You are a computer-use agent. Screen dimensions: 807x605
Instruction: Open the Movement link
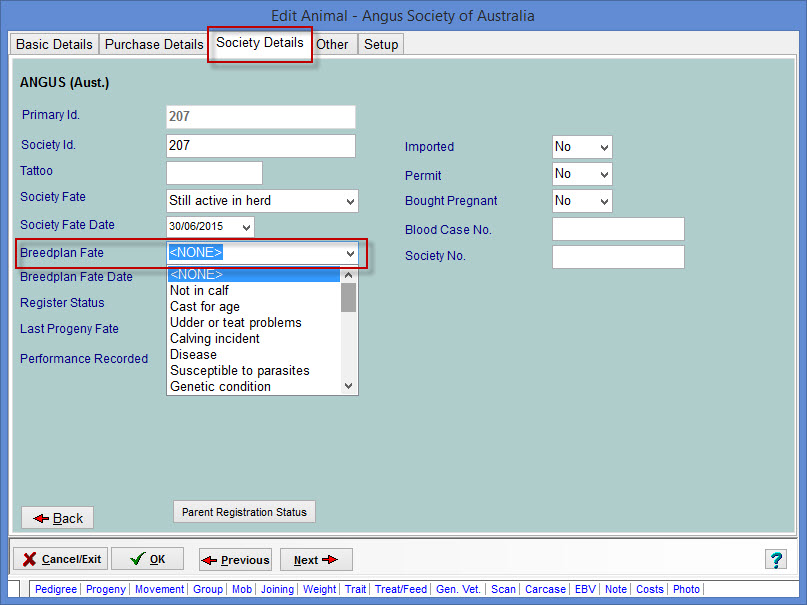click(x=159, y=589)
